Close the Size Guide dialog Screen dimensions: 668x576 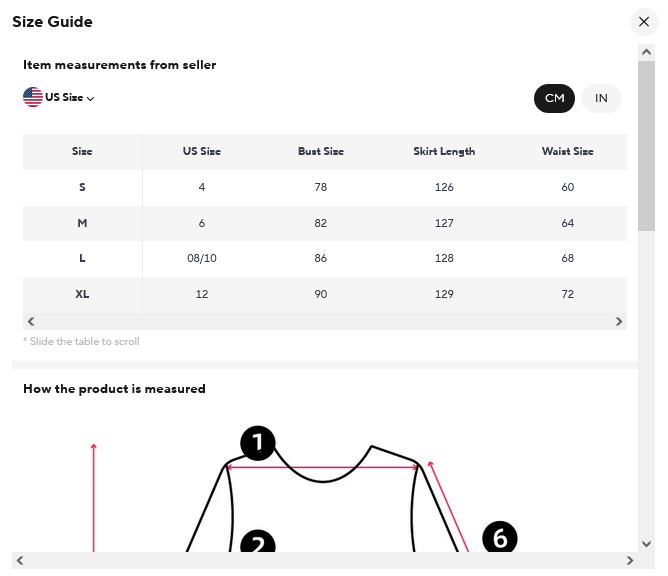pyautogui.click(x=644, y=22)
